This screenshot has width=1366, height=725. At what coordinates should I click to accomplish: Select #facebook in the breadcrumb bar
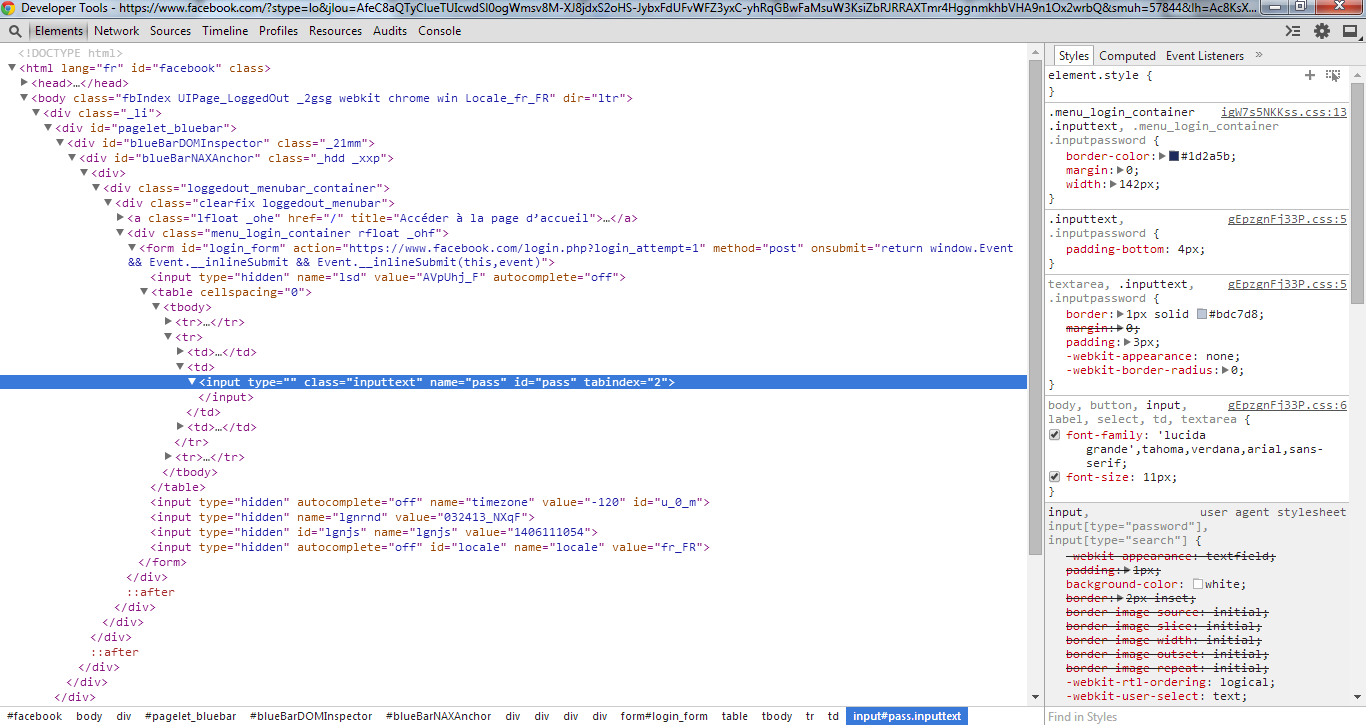coord(34,716)
